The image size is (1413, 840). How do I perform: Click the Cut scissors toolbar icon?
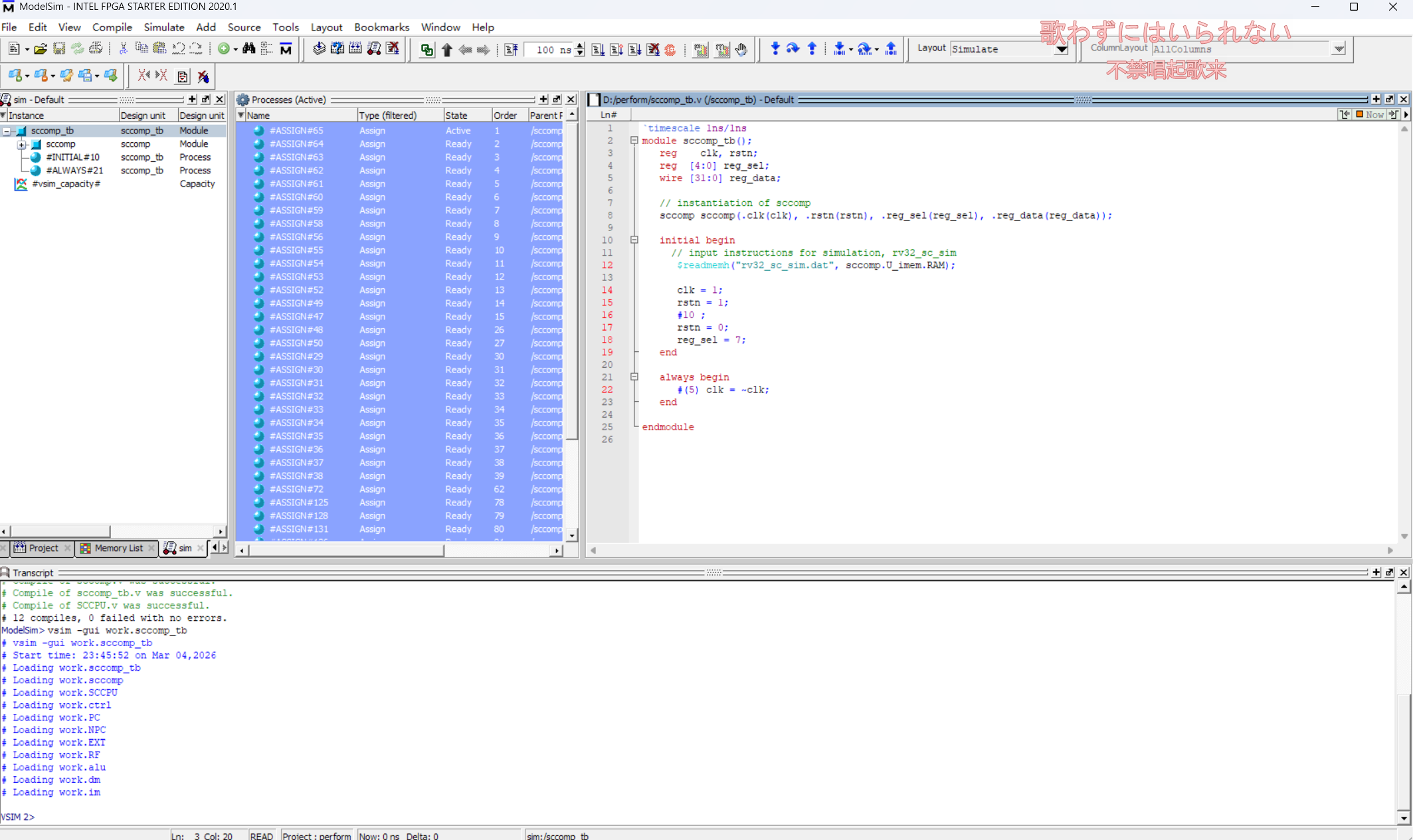tap(123, 48)
